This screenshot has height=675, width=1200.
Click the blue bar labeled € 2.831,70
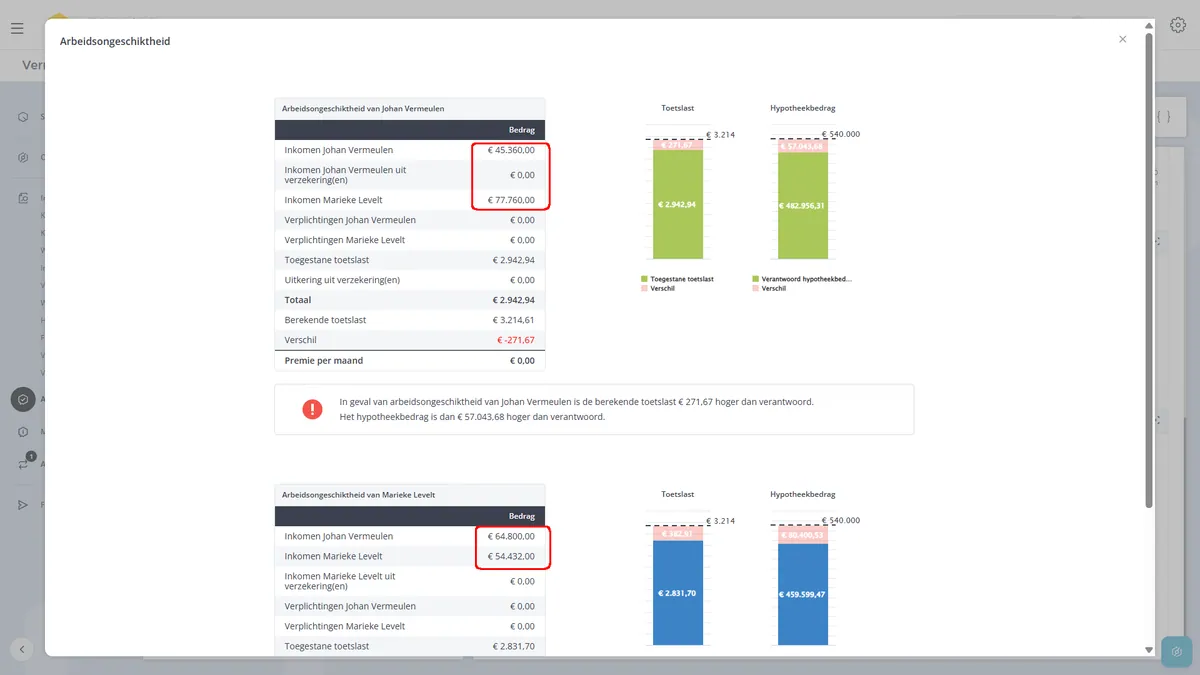tap(678, 593)
